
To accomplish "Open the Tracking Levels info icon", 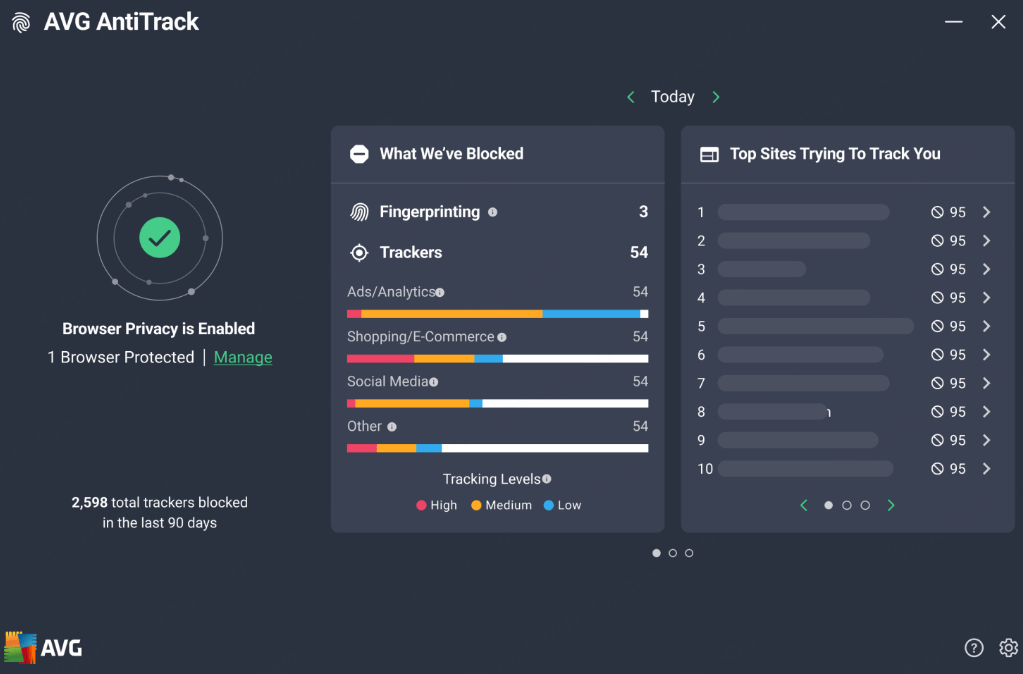I will click(x=547, y=479).
